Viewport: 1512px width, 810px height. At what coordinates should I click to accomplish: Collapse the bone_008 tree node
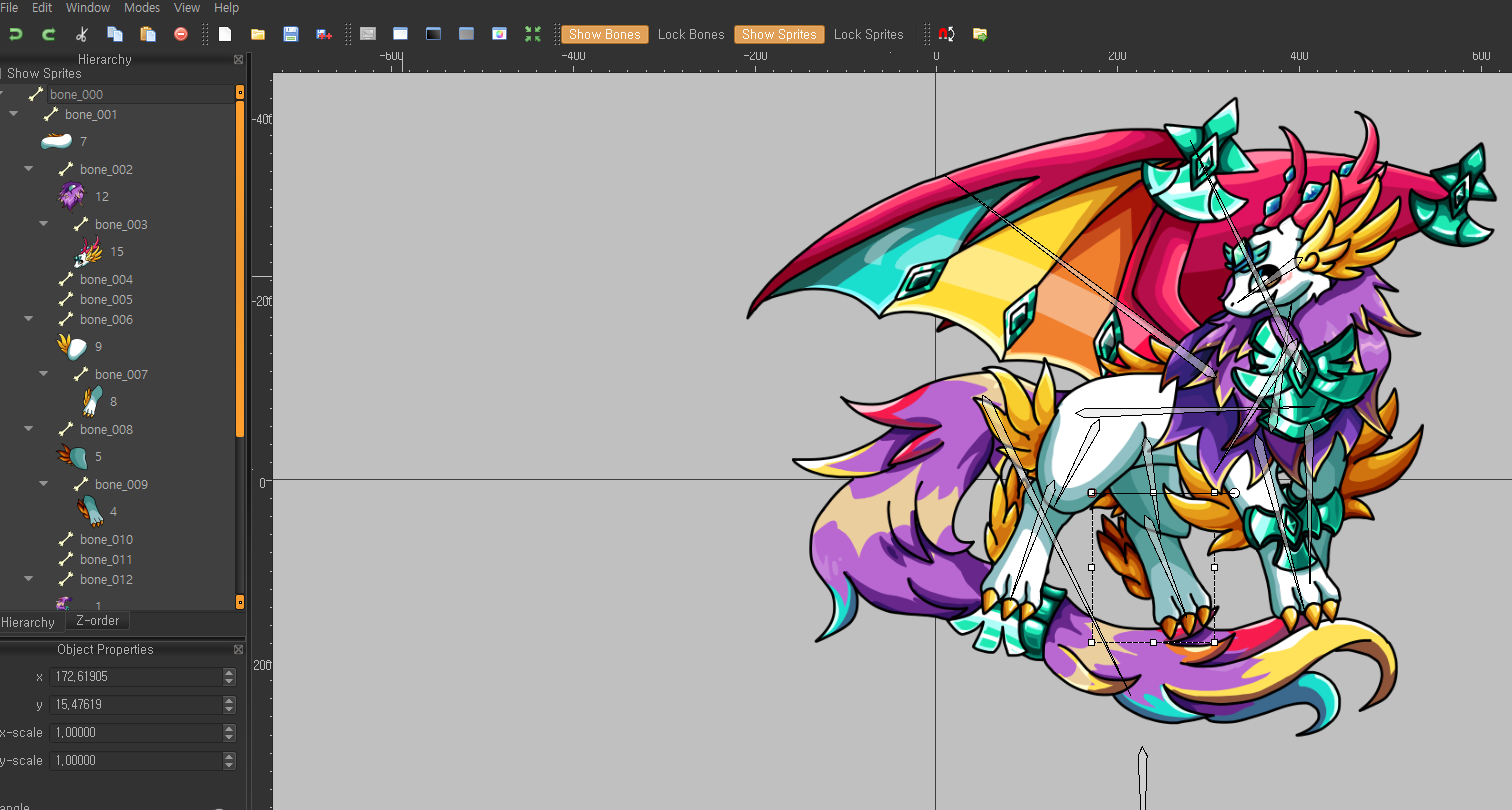29,429
